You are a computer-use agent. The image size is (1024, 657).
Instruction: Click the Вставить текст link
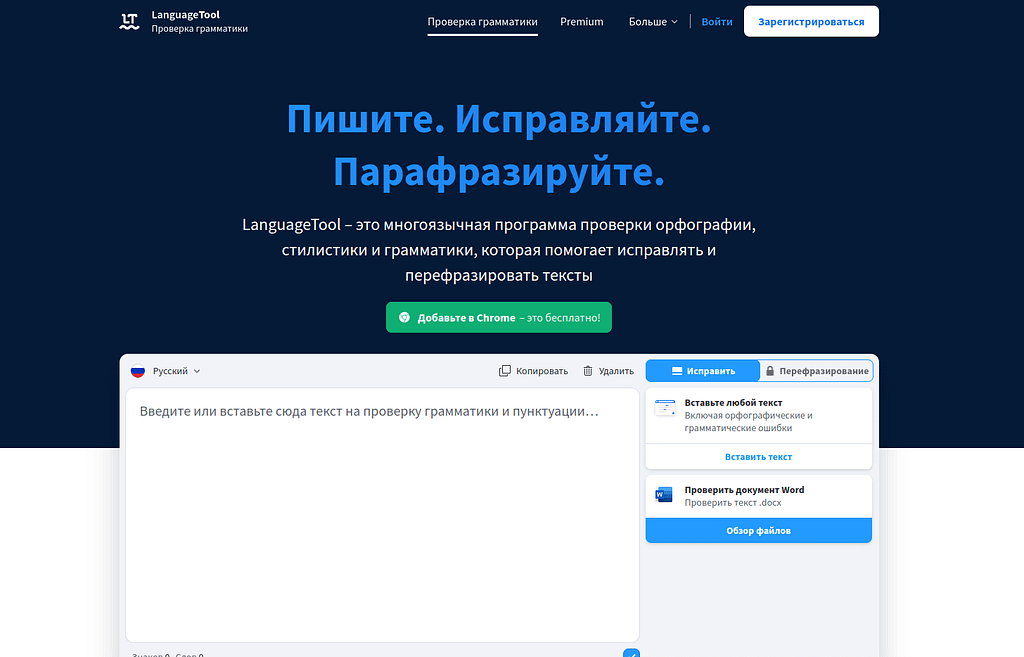click(758, 457)
